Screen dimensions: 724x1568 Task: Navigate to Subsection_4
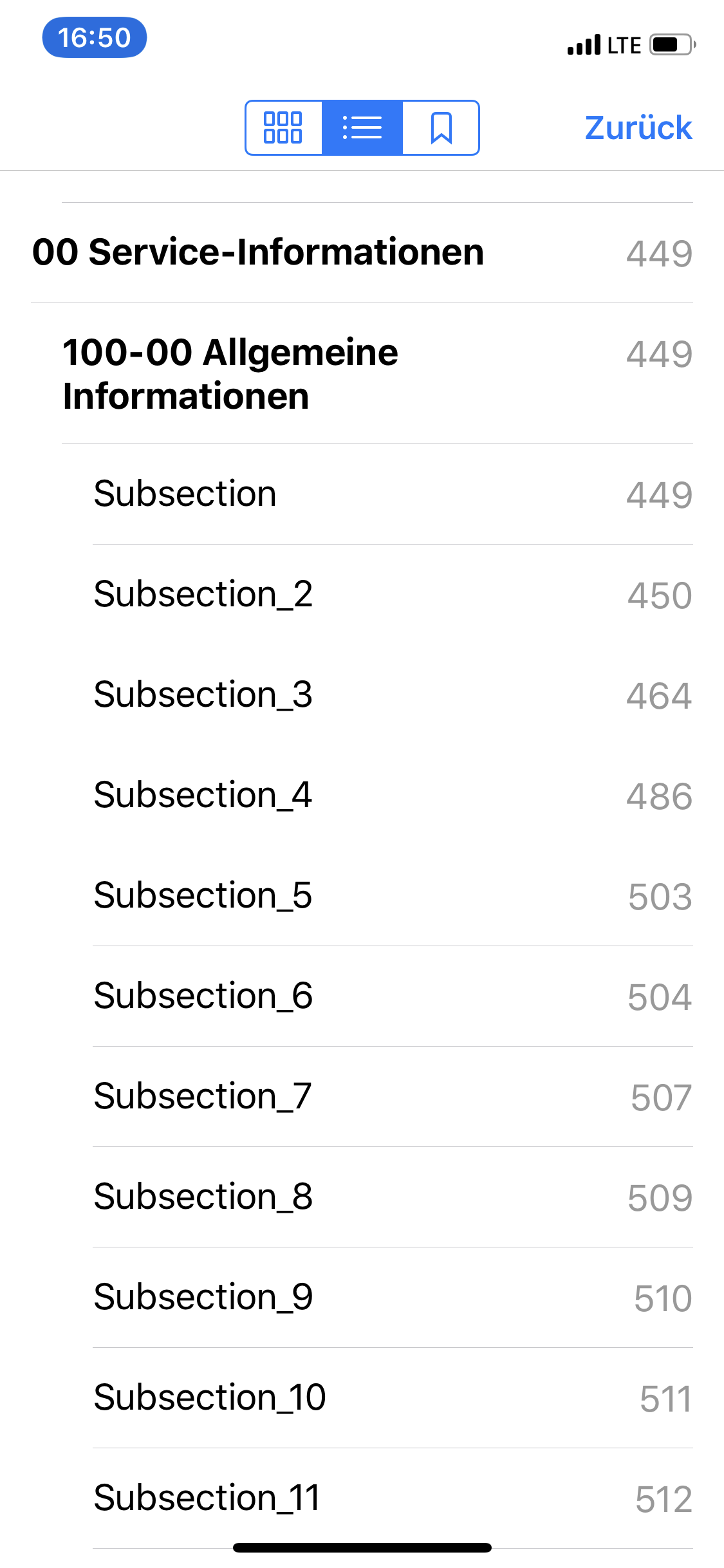coord(203,795)
